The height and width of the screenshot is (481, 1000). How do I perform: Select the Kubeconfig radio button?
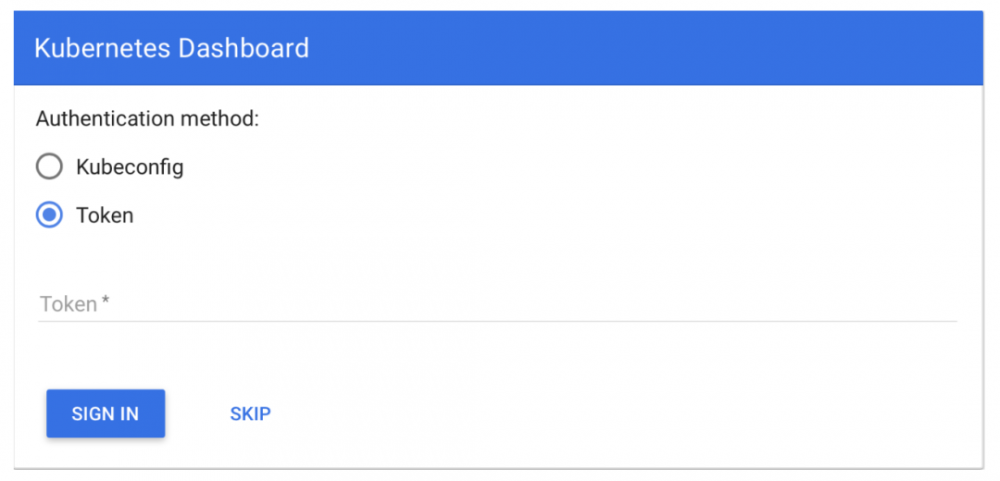point(49,166)
